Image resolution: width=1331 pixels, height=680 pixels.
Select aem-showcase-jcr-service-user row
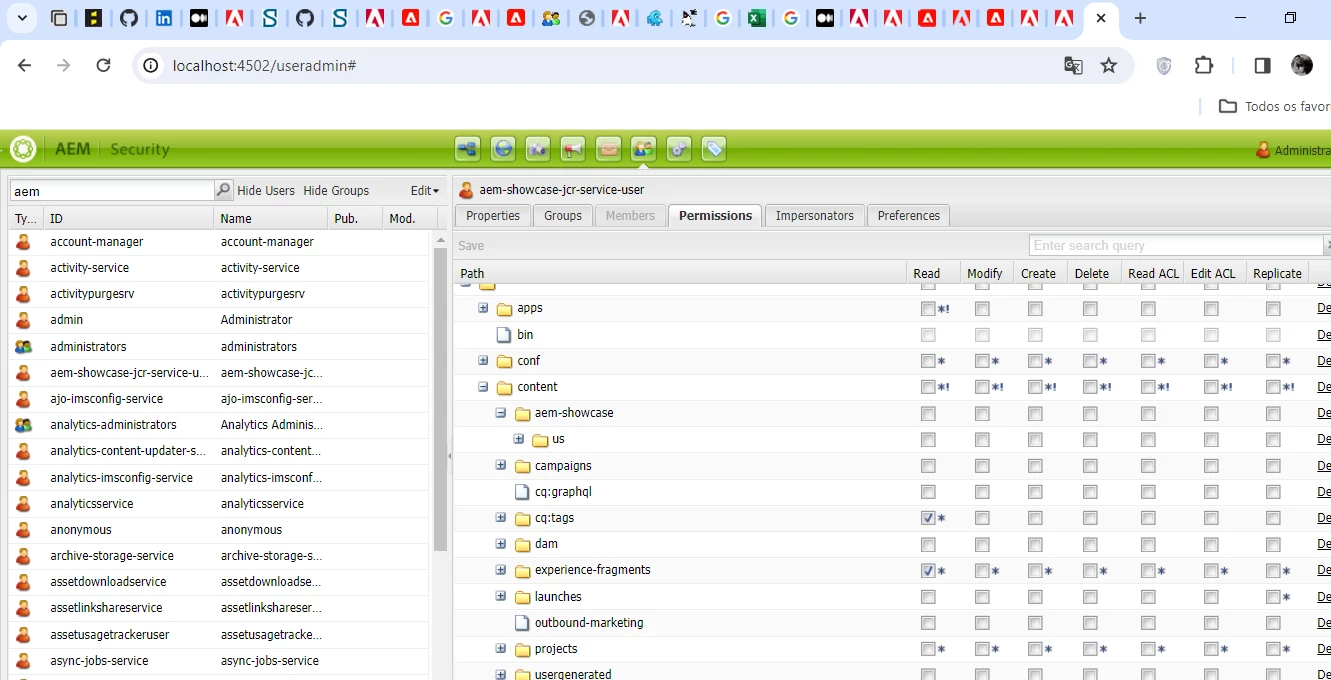[x=220, y=373]
